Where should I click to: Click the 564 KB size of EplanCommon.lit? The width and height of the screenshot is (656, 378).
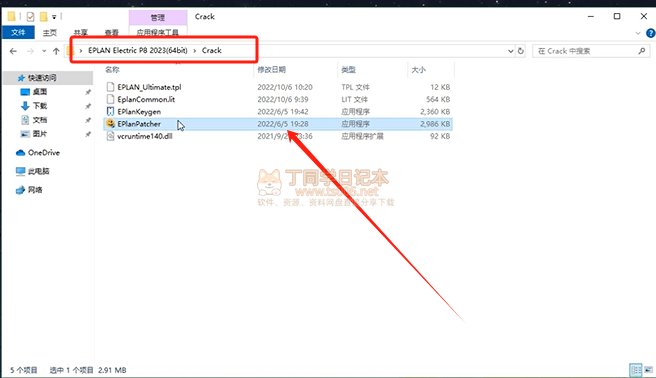(x=438, y=99)
